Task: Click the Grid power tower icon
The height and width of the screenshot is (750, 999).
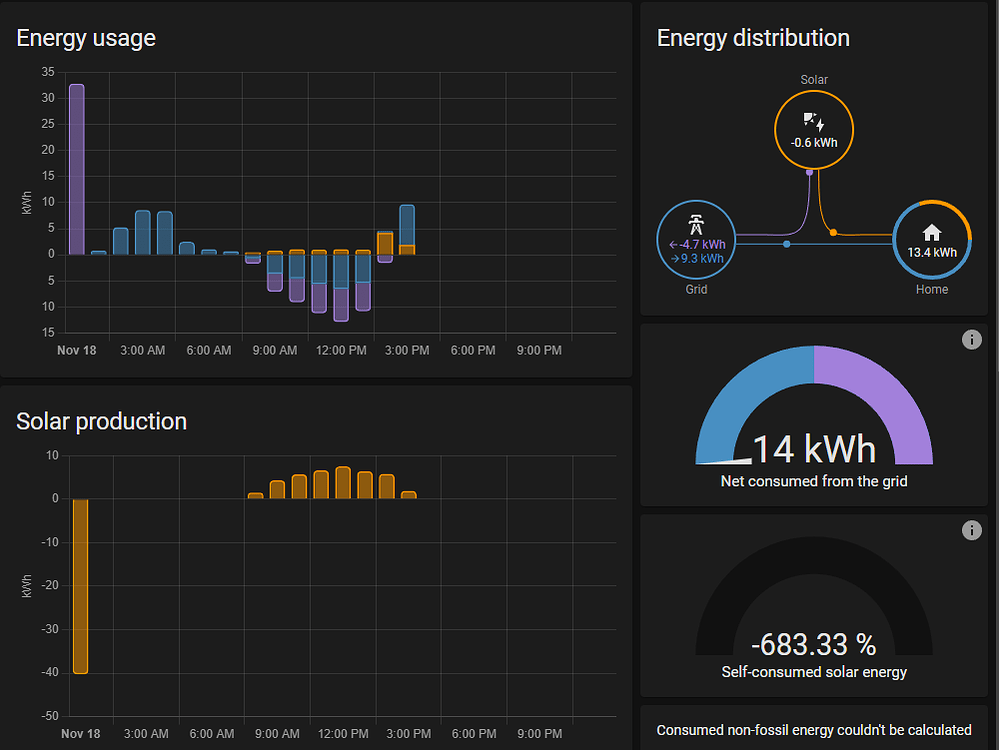Action: pyautogui.click(x=695, y=225)
